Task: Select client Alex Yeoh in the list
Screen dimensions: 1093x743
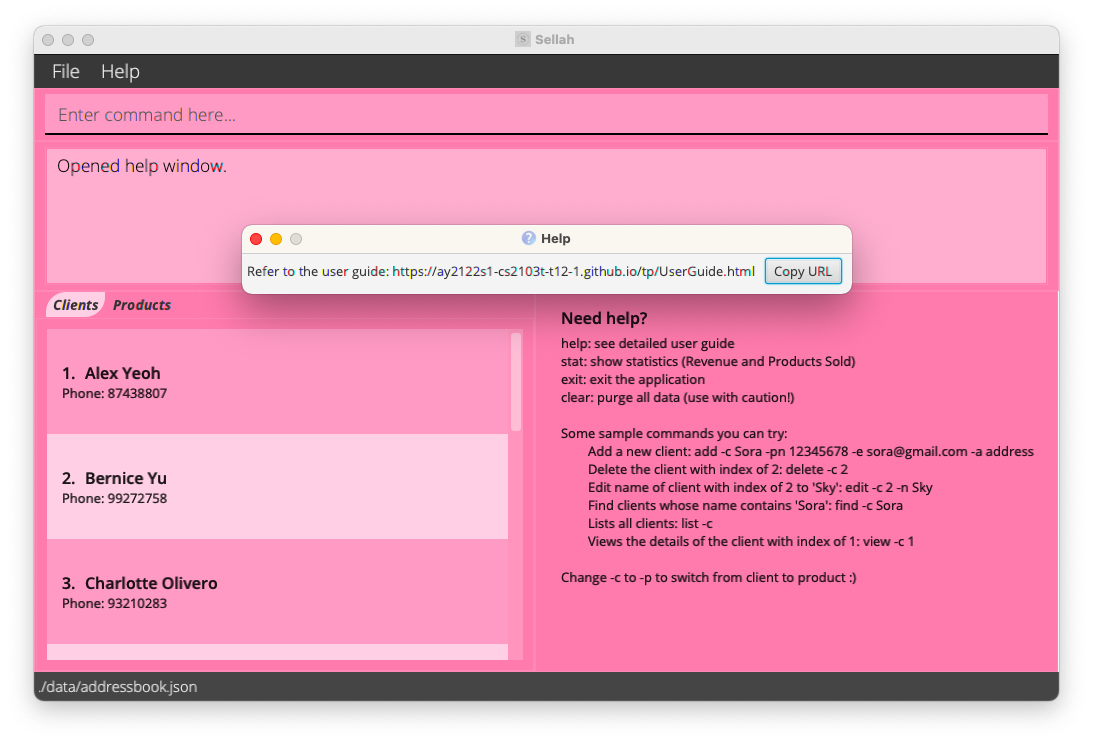Action: pyautogui.click(x=277, y=382)
